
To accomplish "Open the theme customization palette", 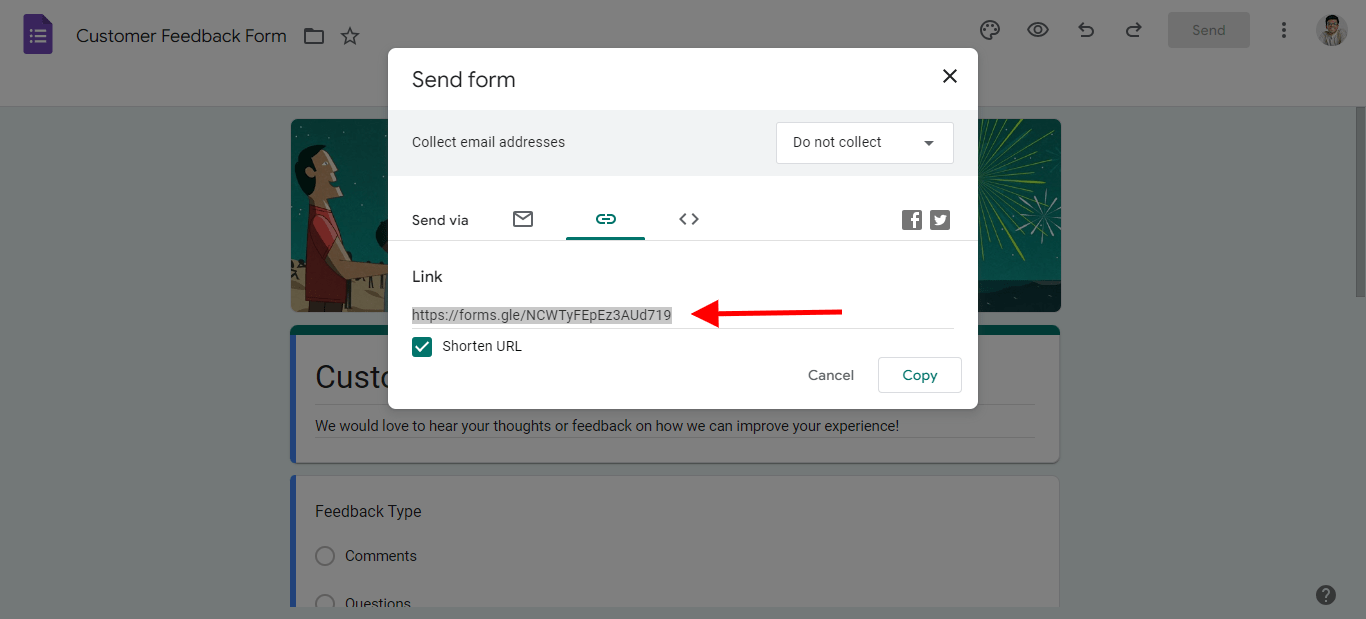I will point(989,30).
